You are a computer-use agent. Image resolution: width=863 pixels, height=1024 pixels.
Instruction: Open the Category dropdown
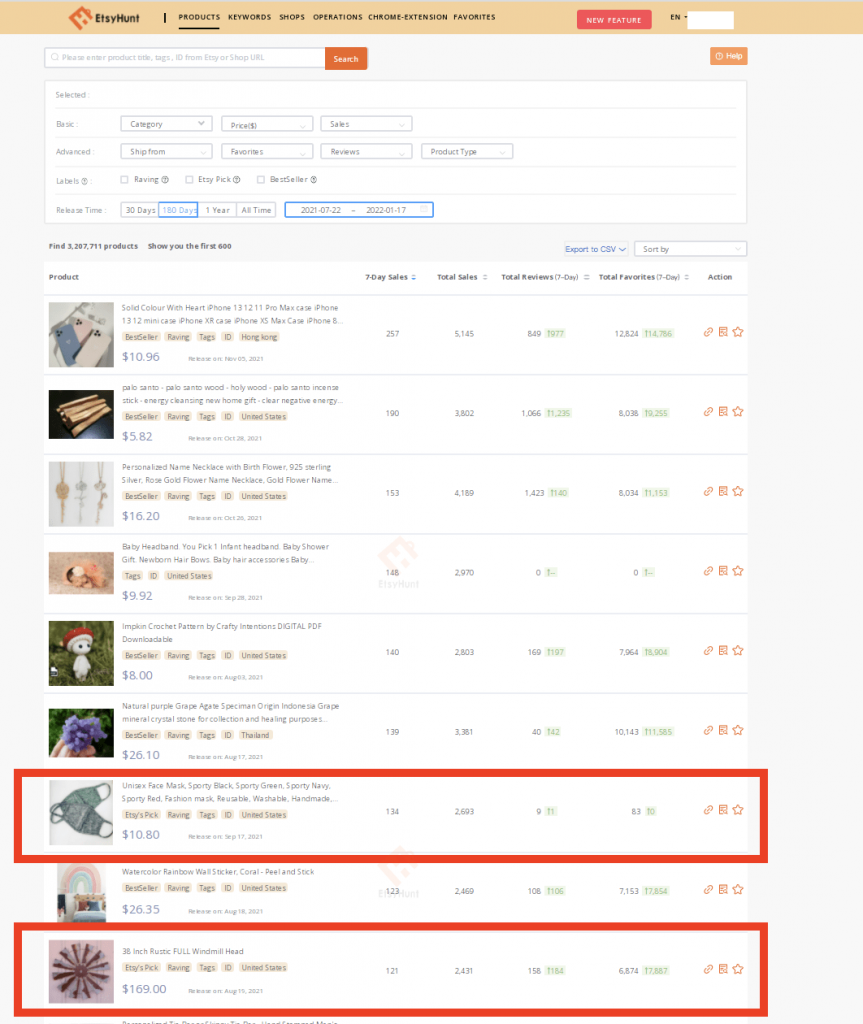(x=166, y=123)
